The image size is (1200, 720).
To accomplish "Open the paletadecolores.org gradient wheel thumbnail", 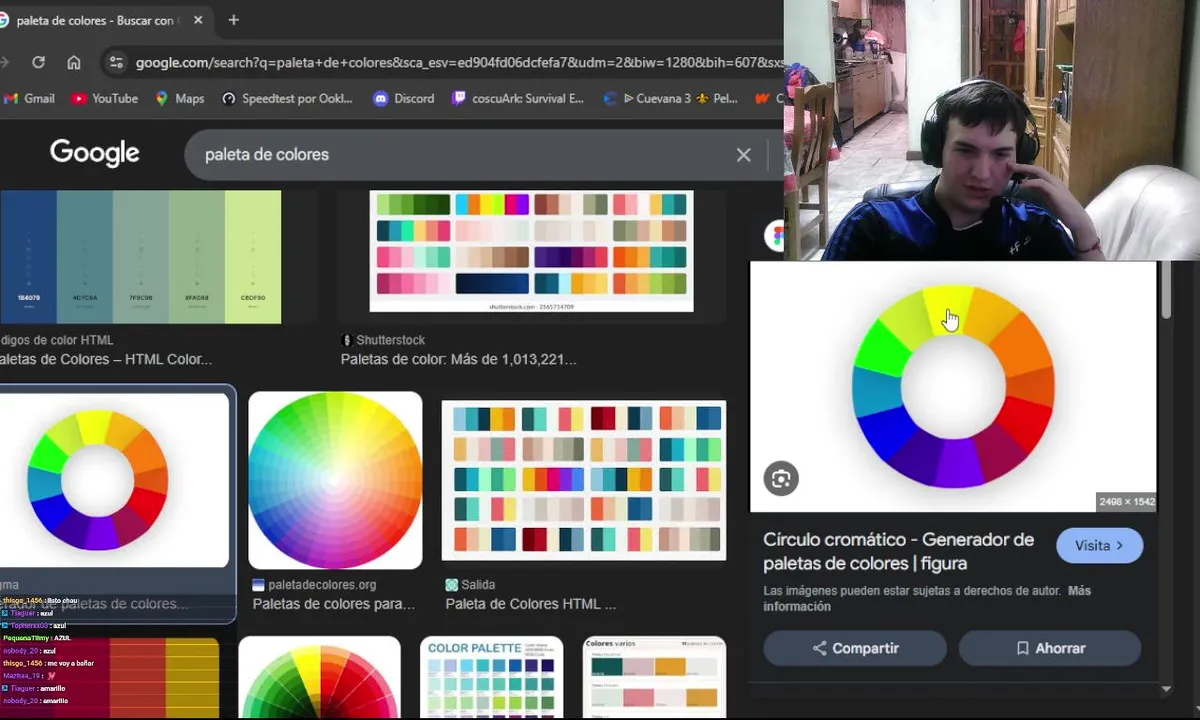I will point(335,480).
